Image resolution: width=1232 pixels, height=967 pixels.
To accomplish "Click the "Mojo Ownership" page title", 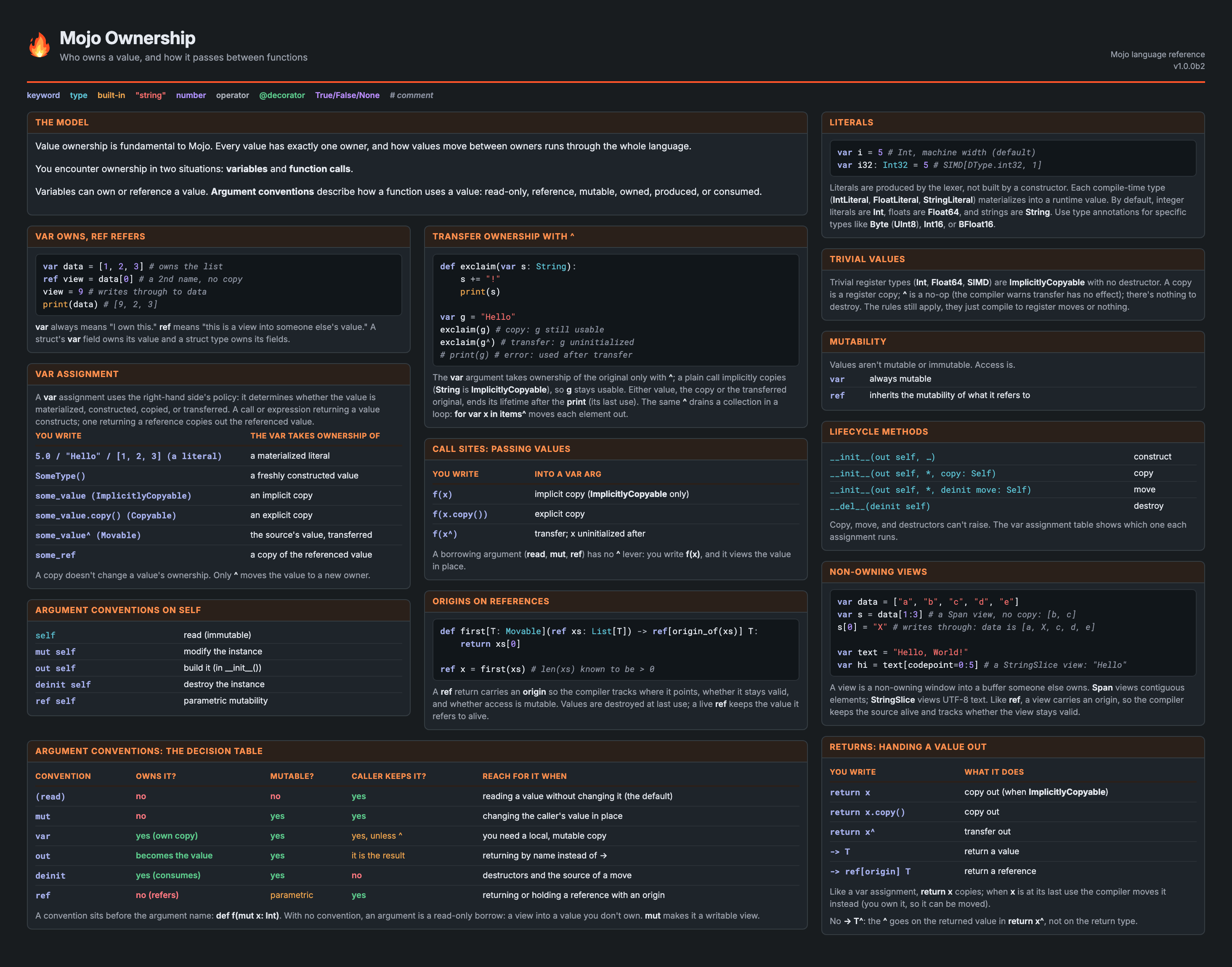I will pyautogui.click(x=127, y=38).
